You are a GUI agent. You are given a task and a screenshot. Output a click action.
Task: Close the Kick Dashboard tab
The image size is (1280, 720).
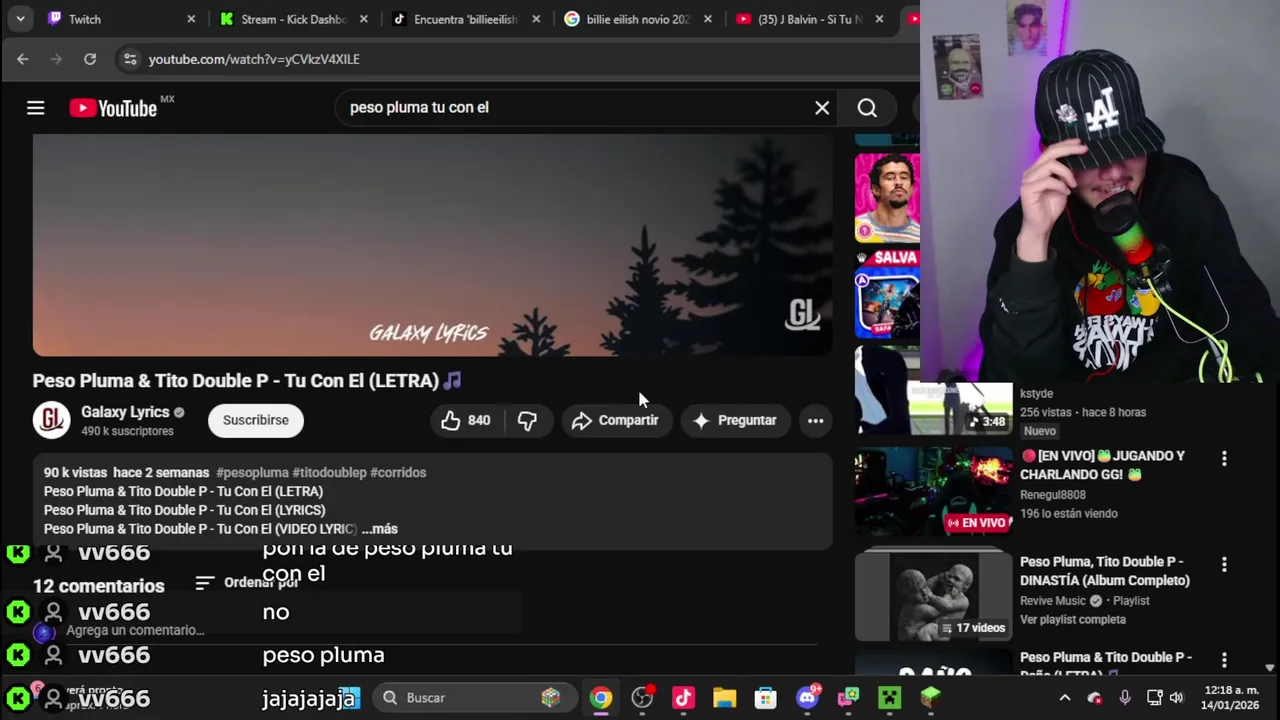364,19
